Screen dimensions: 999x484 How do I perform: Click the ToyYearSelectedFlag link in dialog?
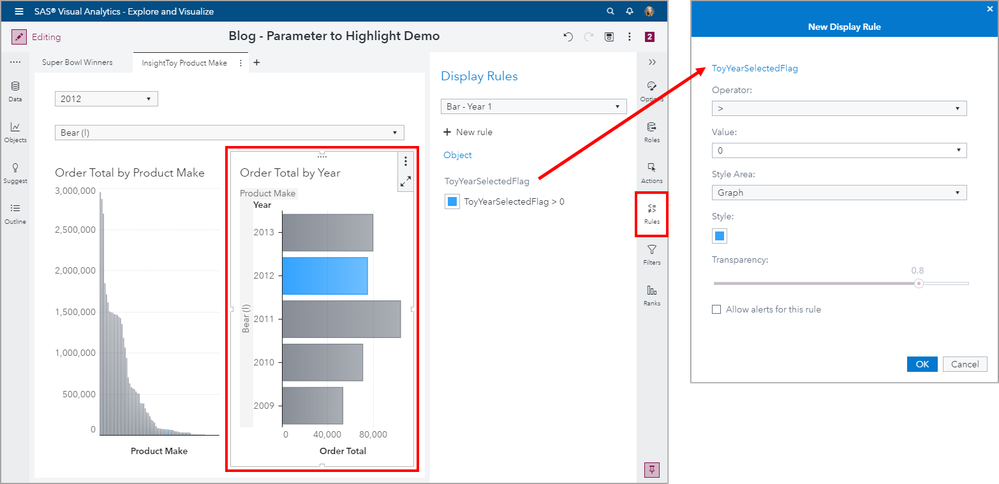click(x=755, y=69)
